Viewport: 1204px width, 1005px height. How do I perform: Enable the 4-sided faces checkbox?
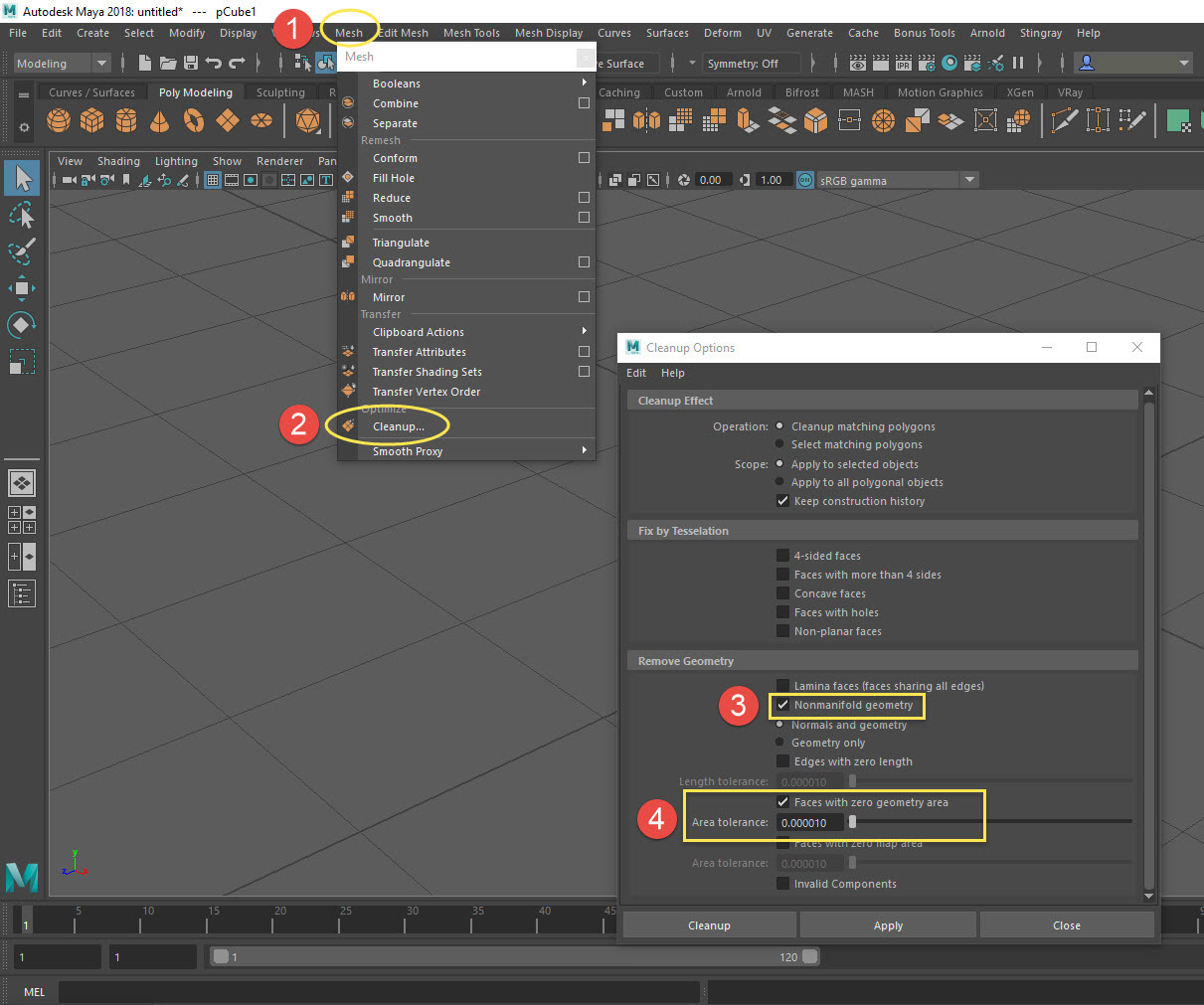tap(782, 556)
